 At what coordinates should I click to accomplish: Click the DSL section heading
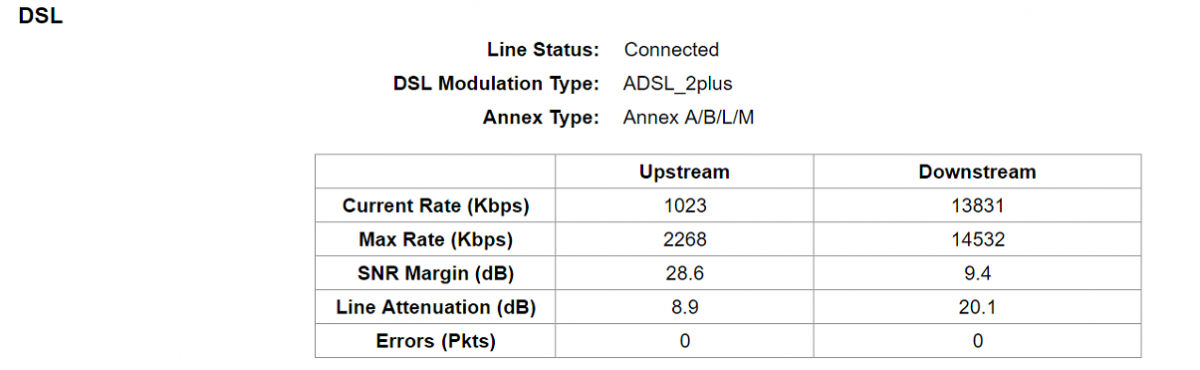pyautogui.click(x=41, y=17)
